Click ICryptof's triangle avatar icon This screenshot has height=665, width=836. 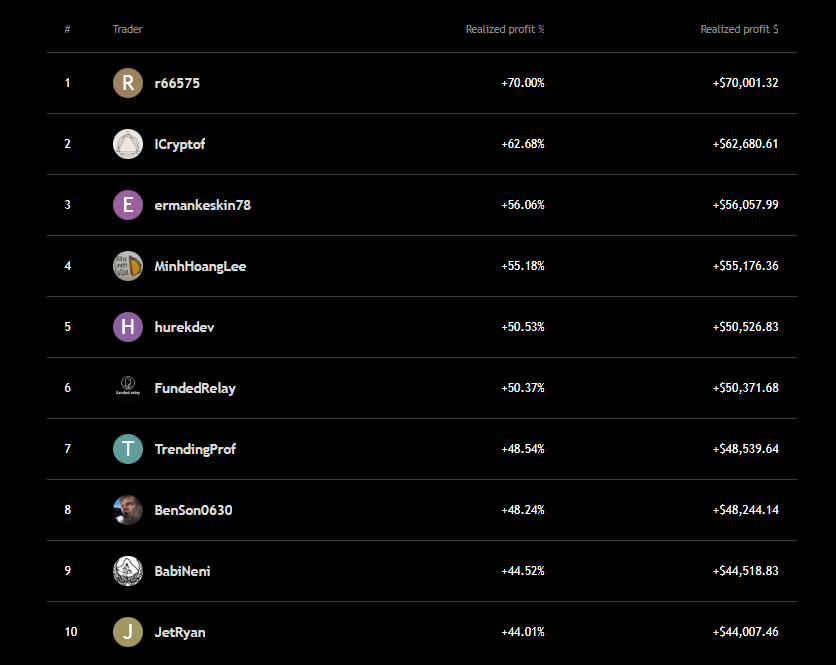coord(128,144)
